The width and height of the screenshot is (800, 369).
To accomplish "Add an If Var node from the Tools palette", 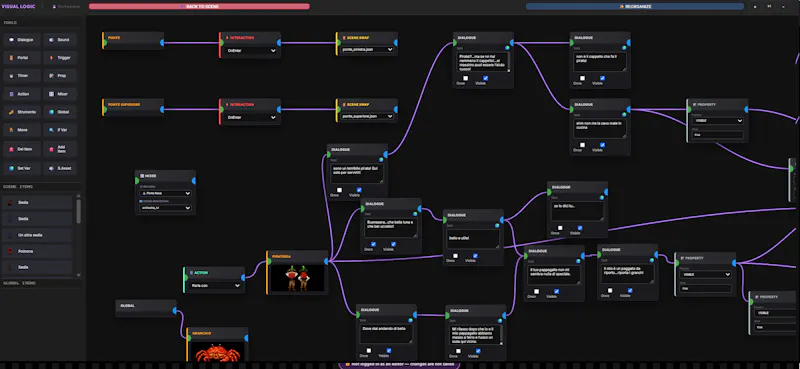I will 60,130.
